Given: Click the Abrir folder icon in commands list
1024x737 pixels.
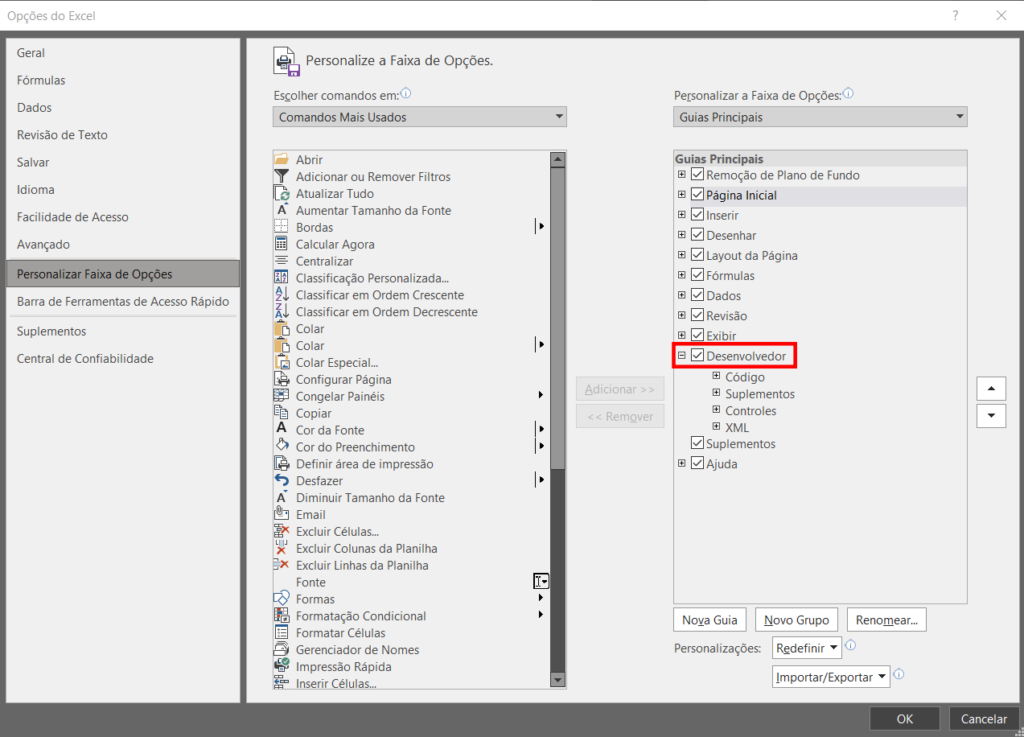Looking at the screenshot, I should 281,160.
